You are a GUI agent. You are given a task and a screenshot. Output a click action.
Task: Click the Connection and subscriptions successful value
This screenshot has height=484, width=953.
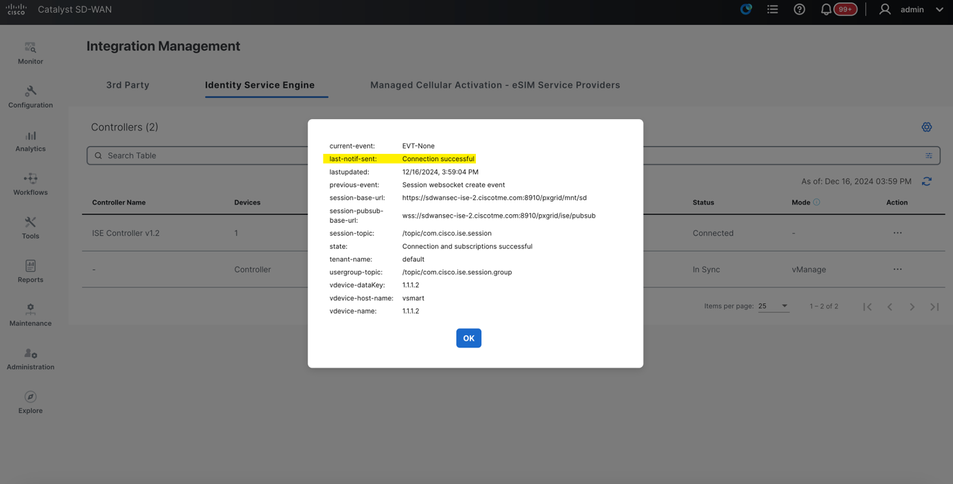click(x=467, y=246)
